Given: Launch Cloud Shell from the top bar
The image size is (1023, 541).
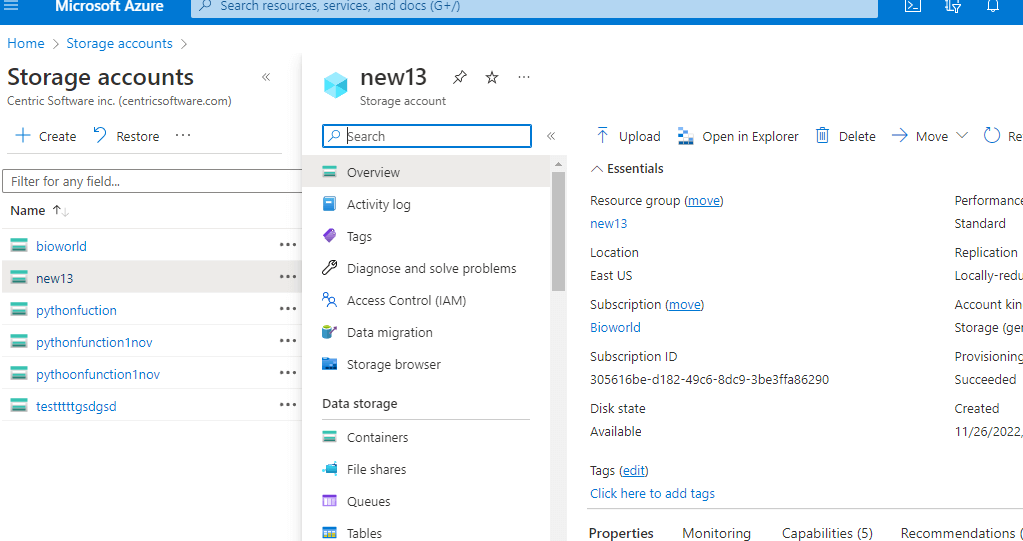Looking at the screenshot, I should (x=913, y=6).
